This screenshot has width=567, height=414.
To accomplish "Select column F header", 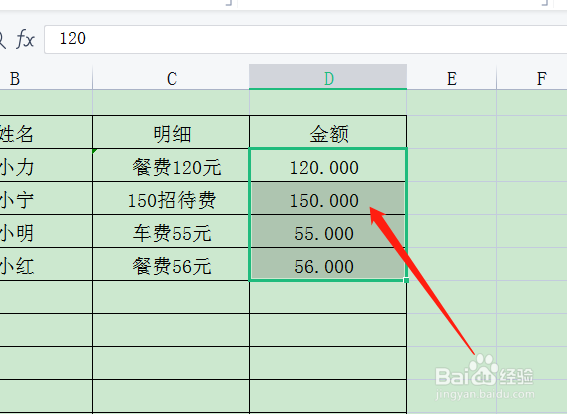I will pyautogui.click(x=532, y=78).
